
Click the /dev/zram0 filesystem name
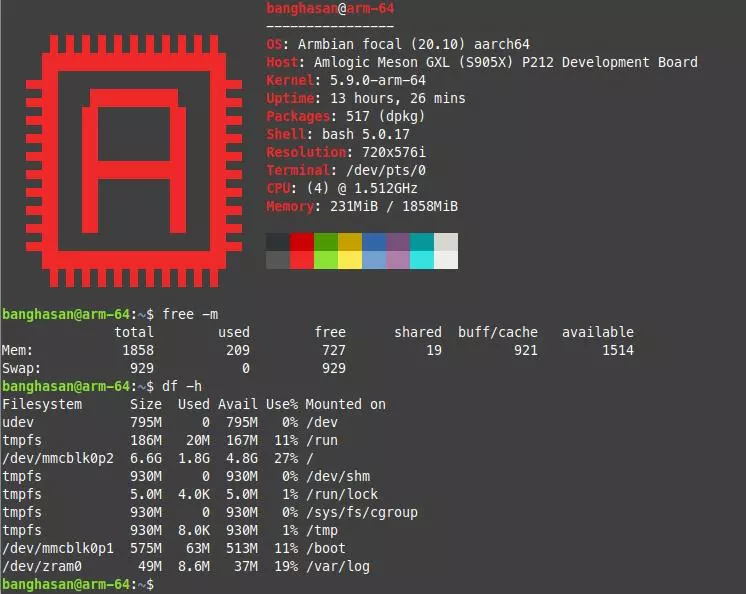[42, 566]
